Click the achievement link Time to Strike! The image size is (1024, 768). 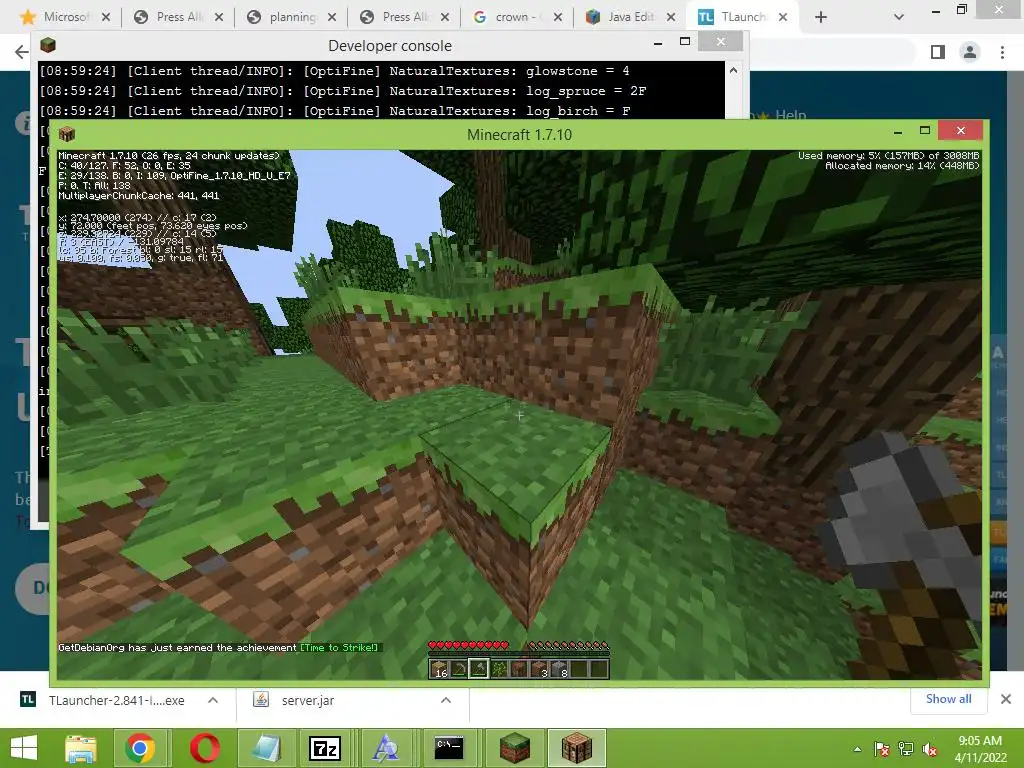pos(339,647)
